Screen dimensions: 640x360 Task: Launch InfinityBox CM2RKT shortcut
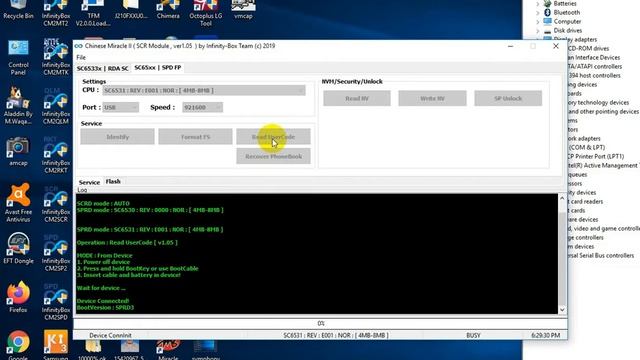click(x=56, y=156)
